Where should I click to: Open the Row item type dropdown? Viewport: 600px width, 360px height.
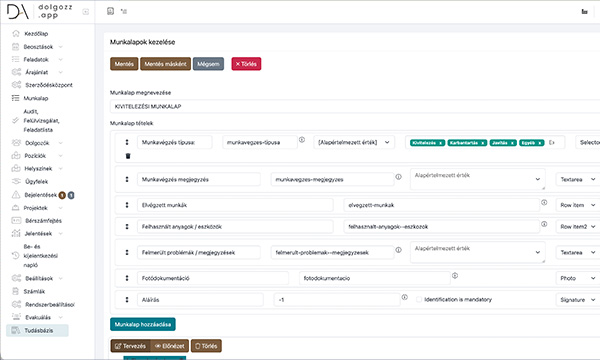coord(578,205)
